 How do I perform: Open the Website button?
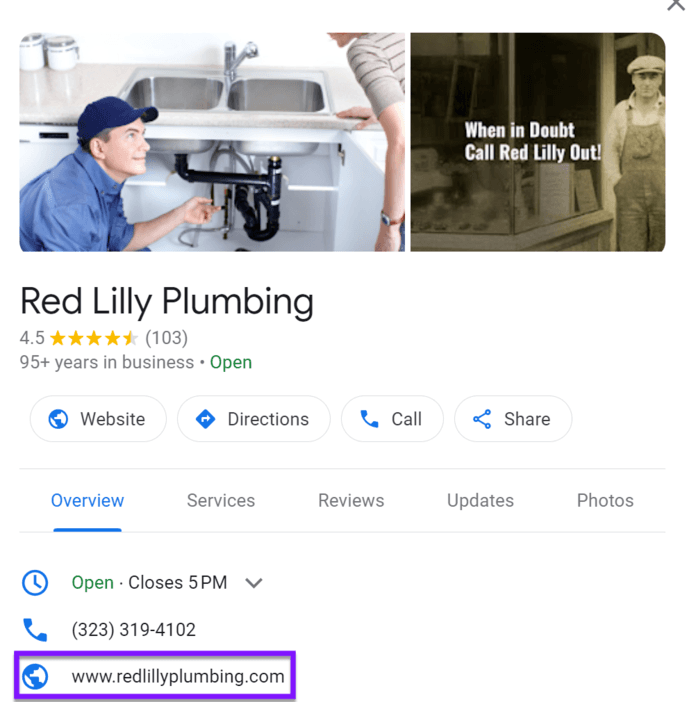click(x=98, y=419)
